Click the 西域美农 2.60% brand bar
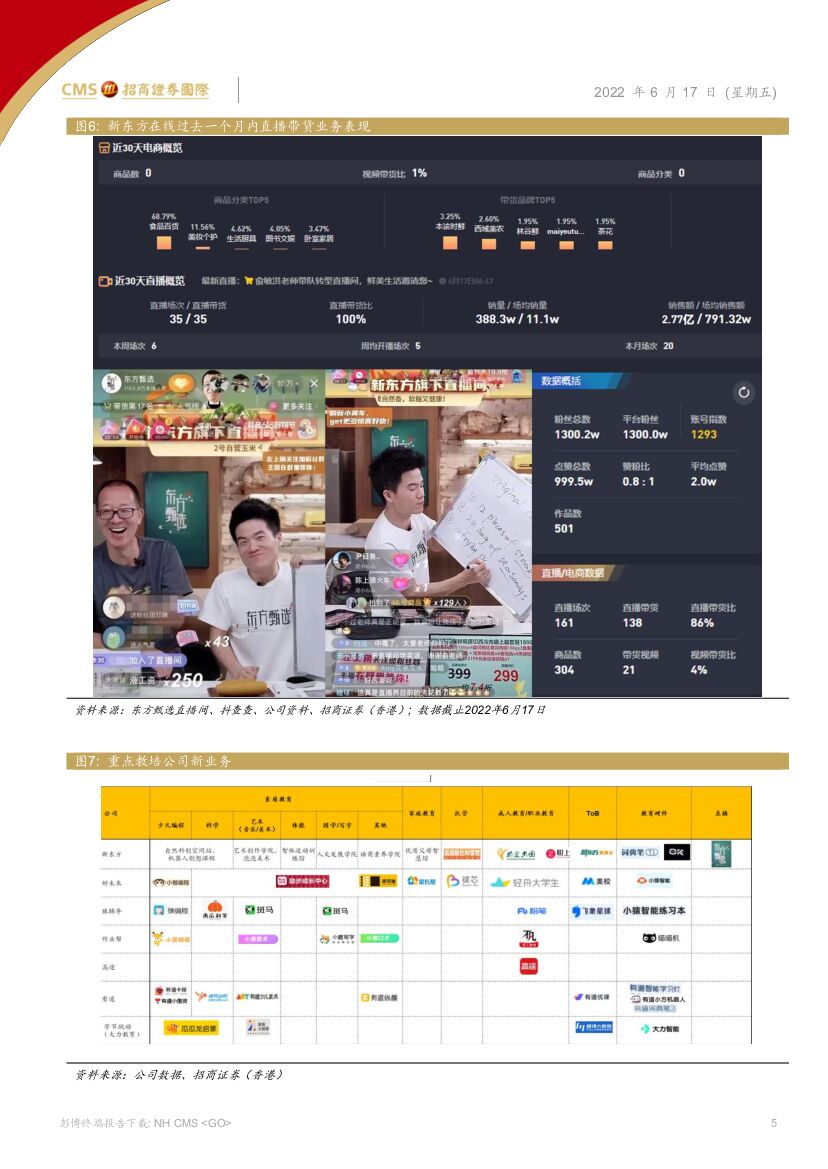 489,244
